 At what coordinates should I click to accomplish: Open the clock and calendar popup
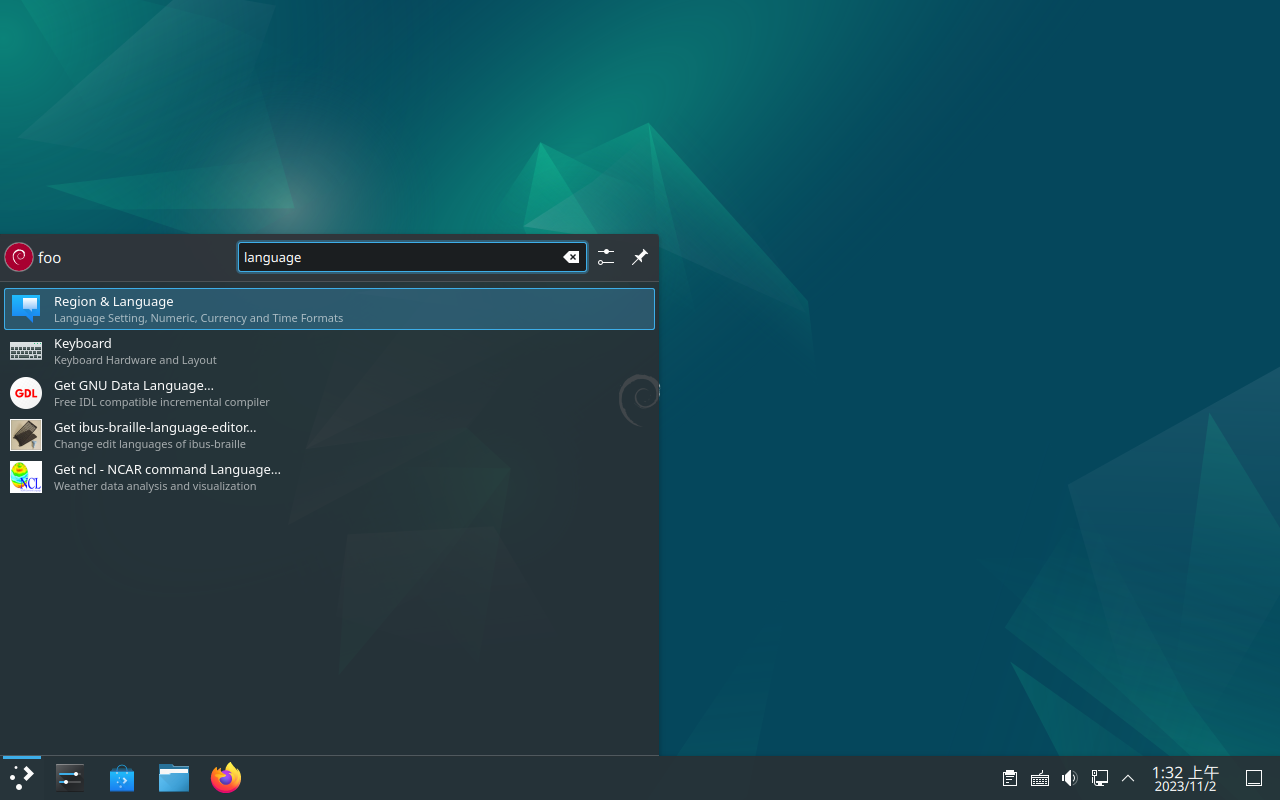[1185, 778]
